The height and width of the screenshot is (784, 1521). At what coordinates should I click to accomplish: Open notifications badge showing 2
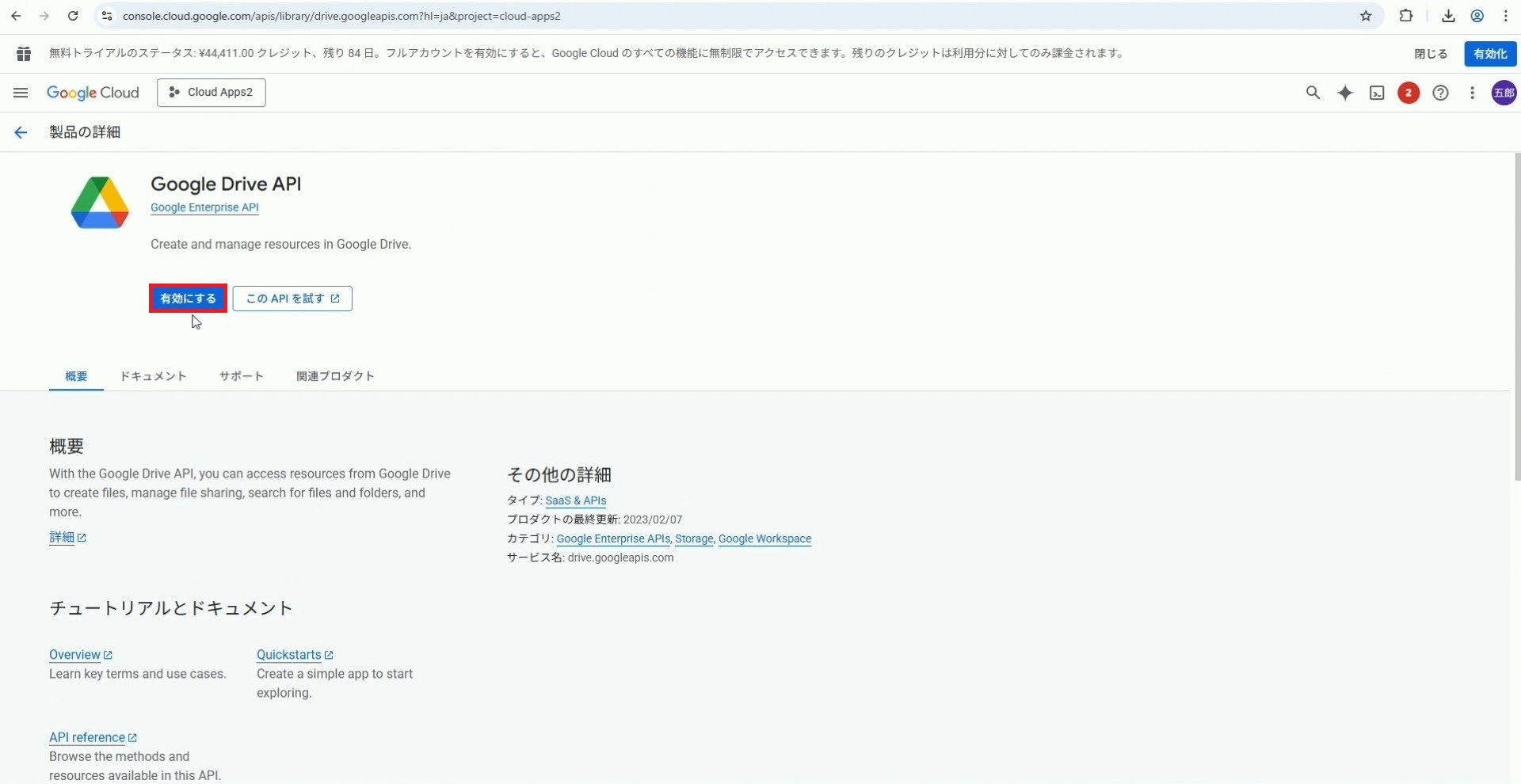(x=1408, y=93)
